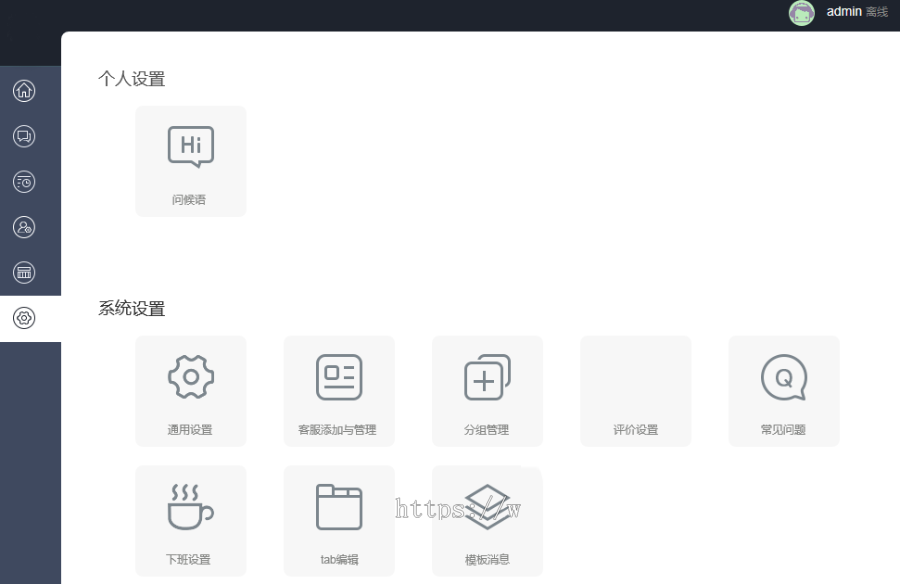Image resolution: width=900 pixels, height=584 pixels.
Task: Select the settings gear sidebar icon
Action: point(24,318)
